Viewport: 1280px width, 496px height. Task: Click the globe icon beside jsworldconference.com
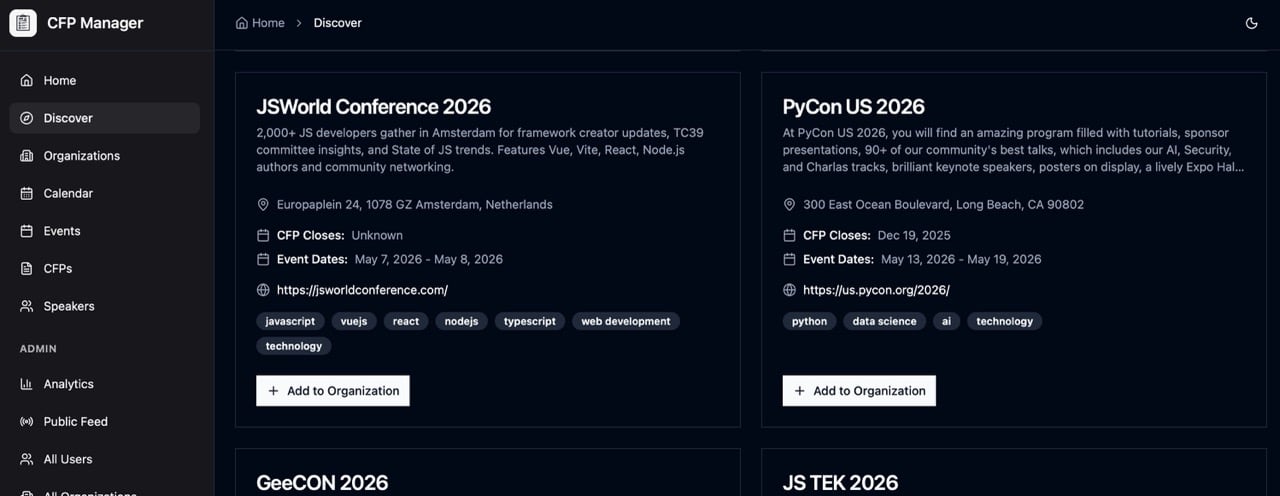[263, 290]
